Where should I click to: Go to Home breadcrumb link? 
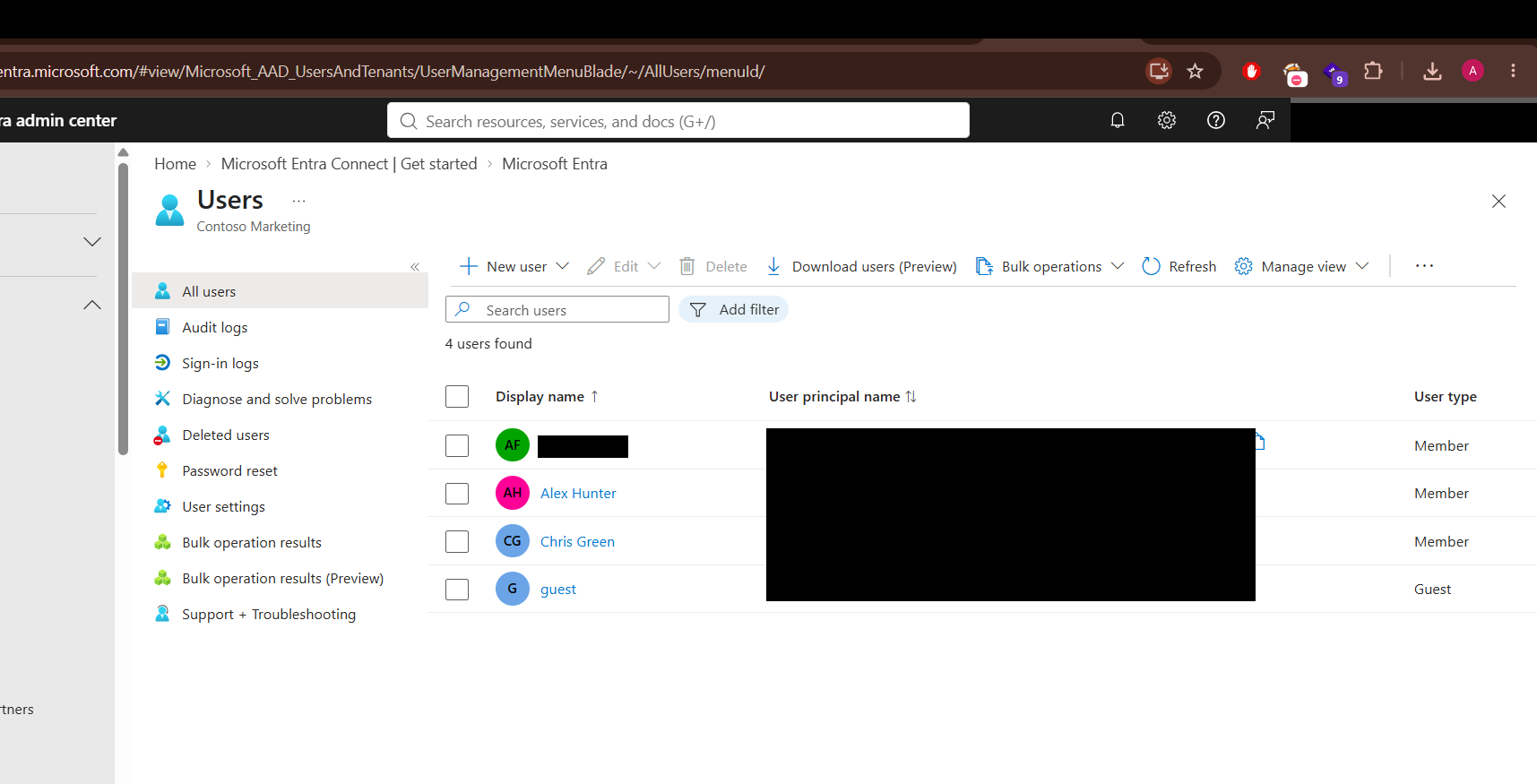pyautogui.click(x=175, y=164)
